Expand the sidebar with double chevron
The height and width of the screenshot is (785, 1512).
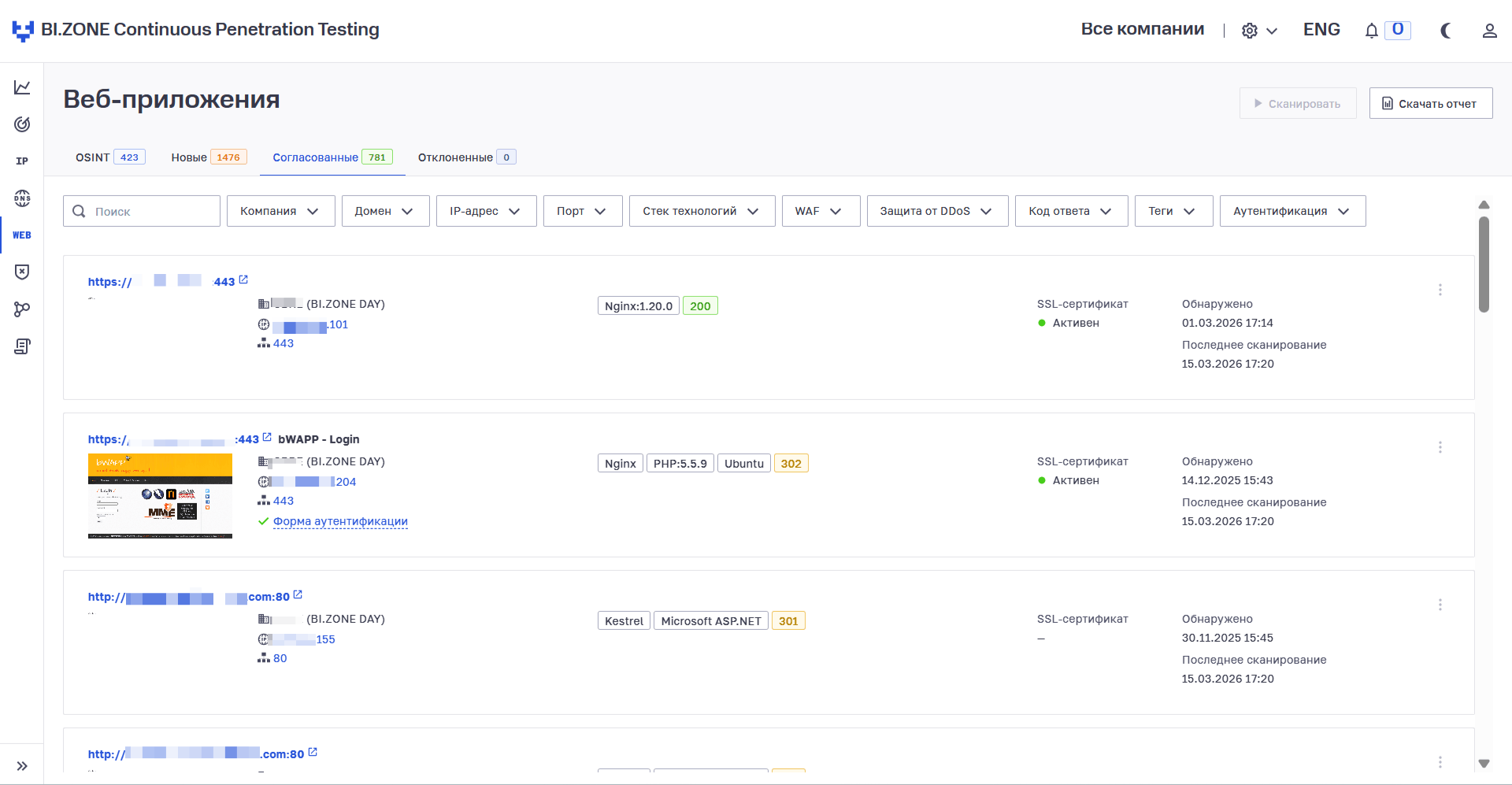(22, 766)
